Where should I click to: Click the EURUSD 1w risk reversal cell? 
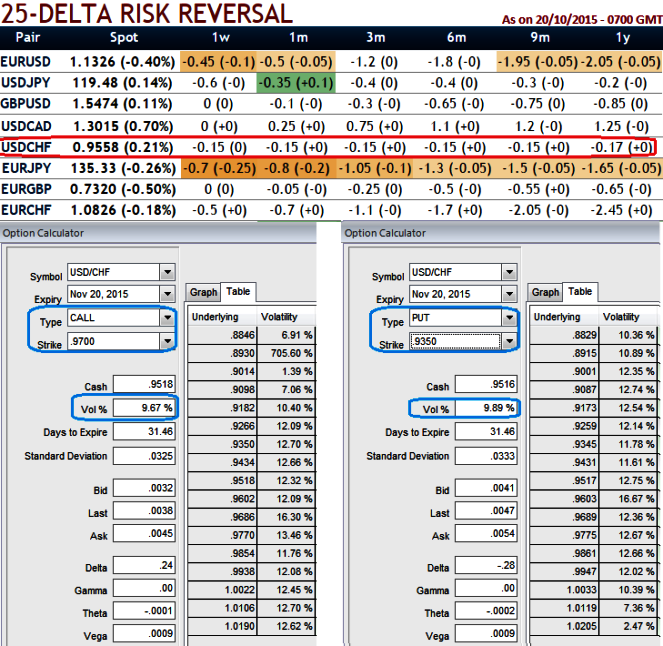click(x=215, y=60)
